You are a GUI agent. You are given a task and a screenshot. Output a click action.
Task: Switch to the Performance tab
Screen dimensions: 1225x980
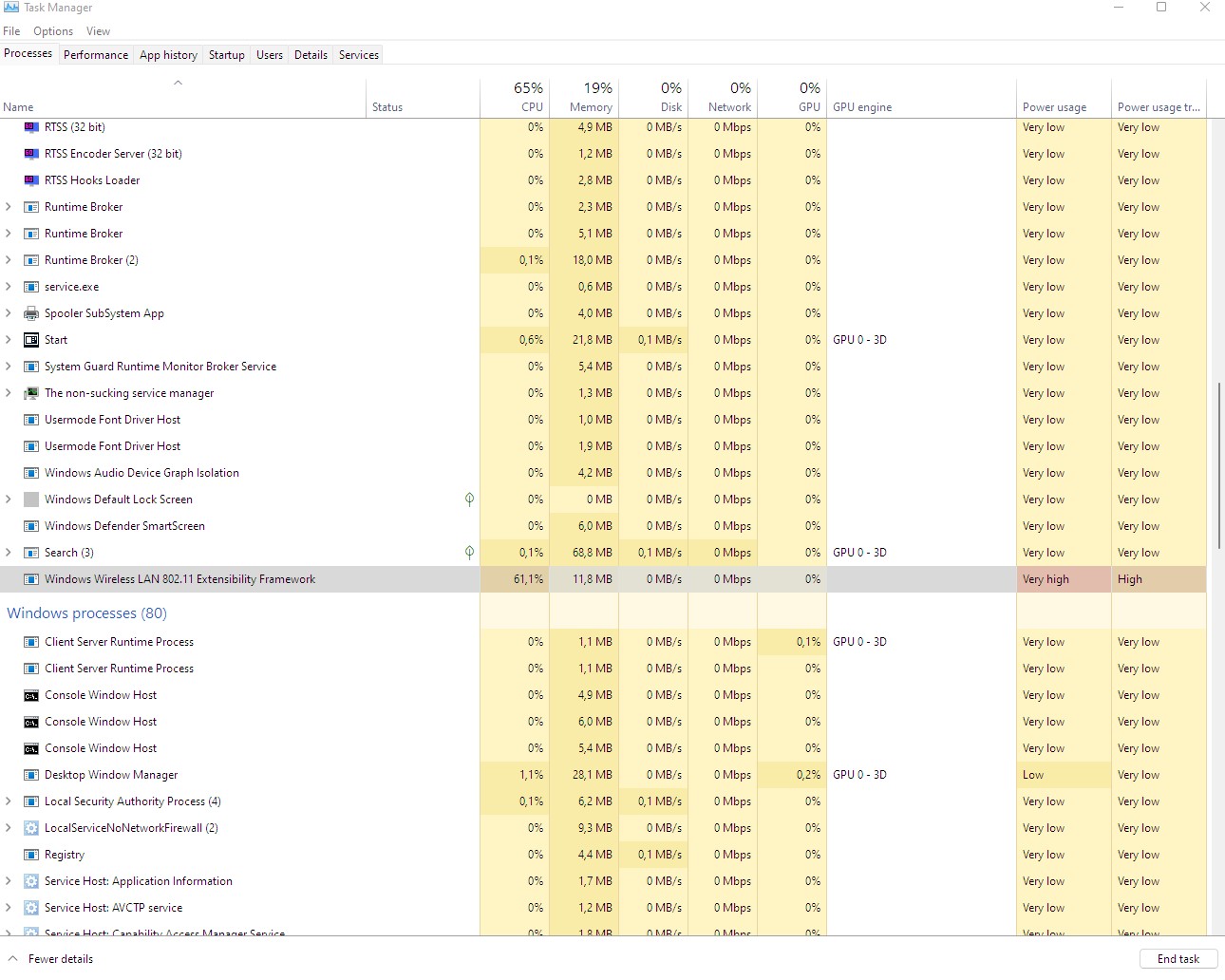96,55
